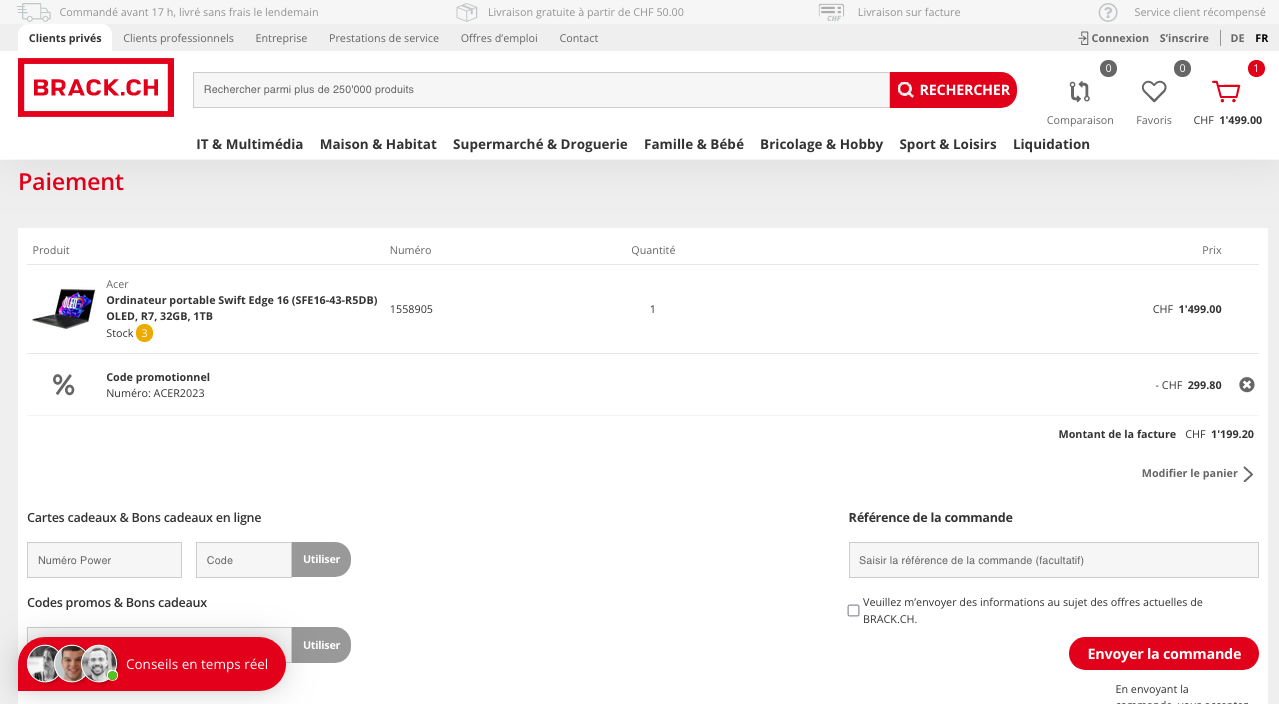
Task: Click the order reference input field
Action: click(x=1053, y=560)
